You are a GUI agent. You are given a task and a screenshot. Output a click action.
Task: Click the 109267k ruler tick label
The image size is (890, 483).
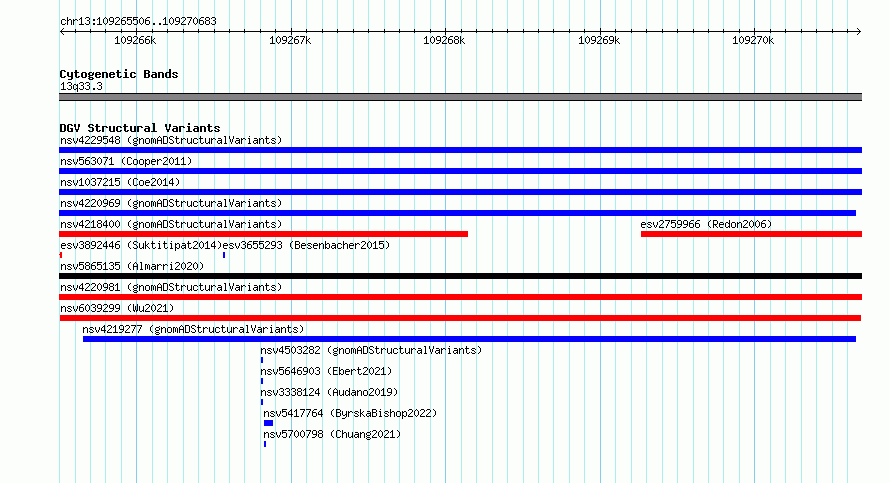pos(290,40)
